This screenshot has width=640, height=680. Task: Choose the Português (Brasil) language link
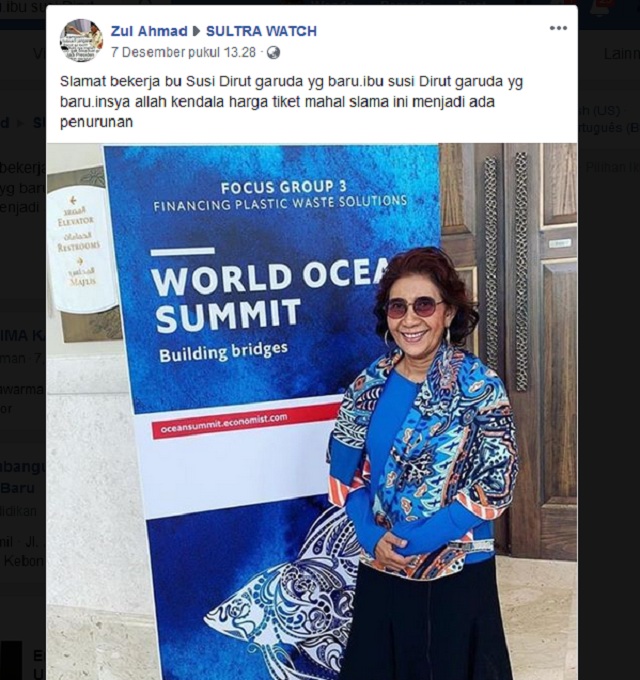tap(607, 128)
